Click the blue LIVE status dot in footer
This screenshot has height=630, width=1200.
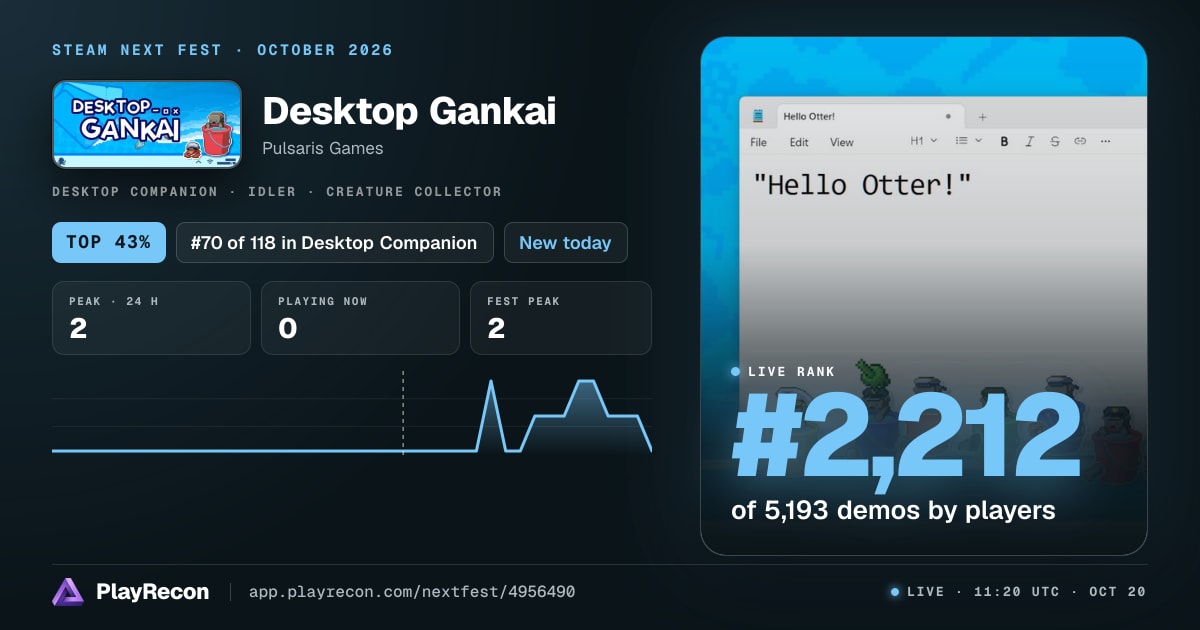894,592
